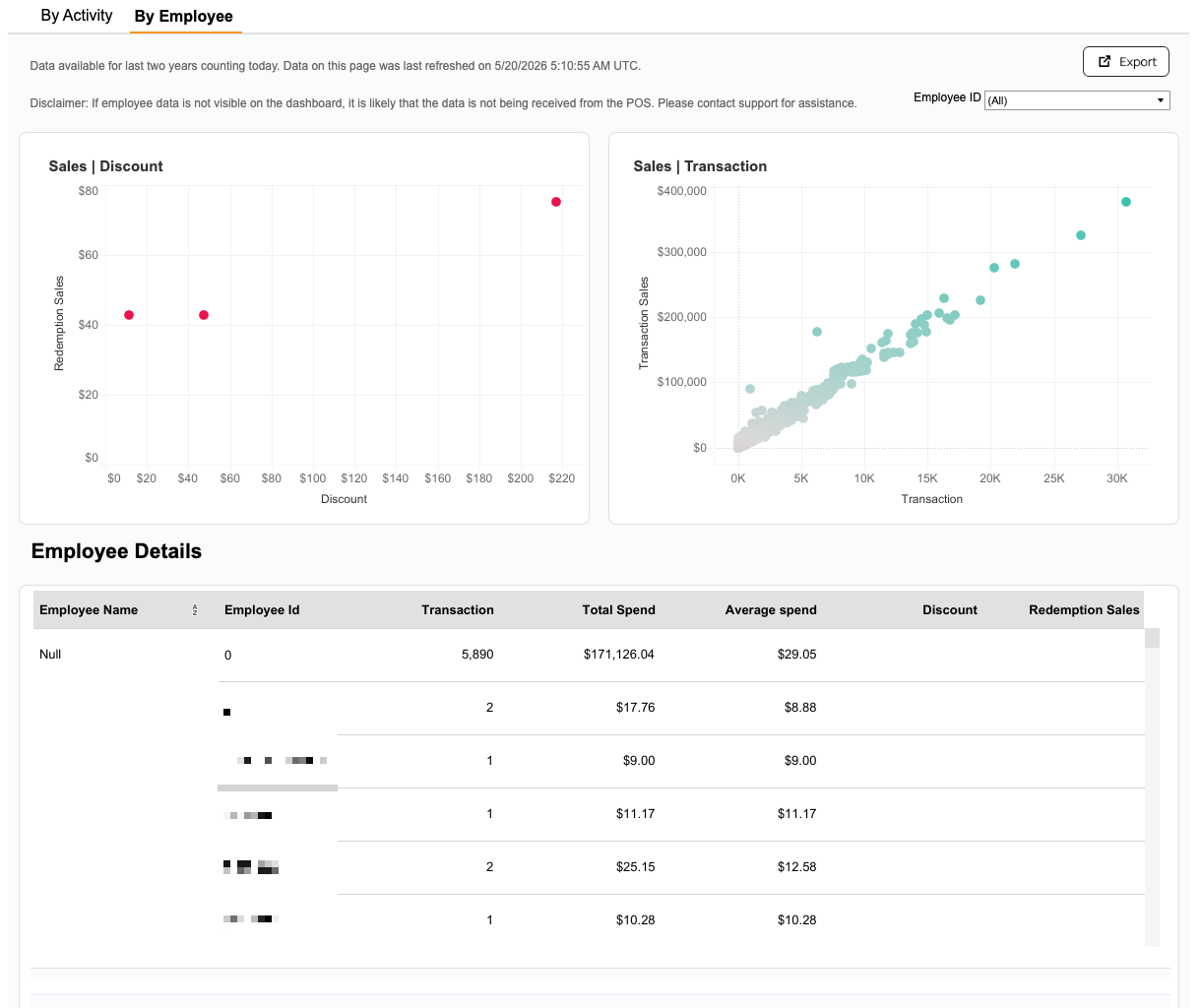Click the $171,126.04 total spend cell
This screenshot has width=1200, height=1008.
point(618,655)
